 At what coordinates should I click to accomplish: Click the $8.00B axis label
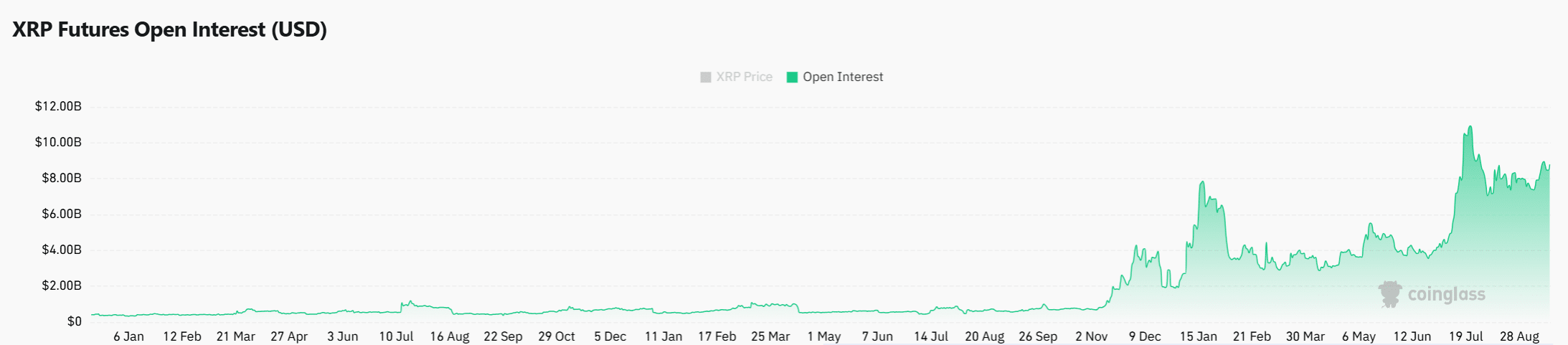[61, 178]
